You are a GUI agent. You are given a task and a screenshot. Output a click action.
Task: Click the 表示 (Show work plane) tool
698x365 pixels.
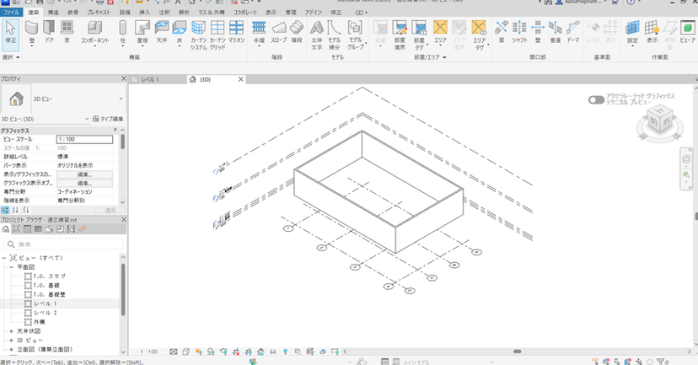[x=652, y=32]
